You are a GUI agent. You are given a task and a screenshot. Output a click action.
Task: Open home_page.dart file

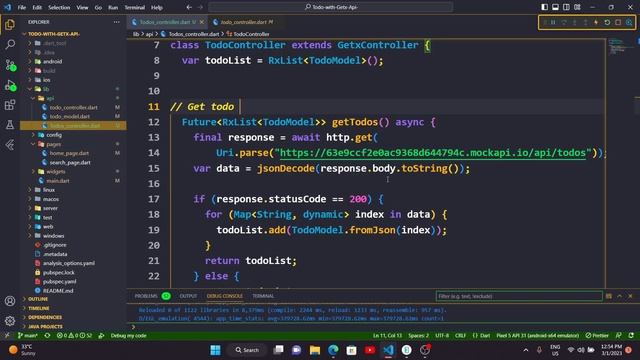coord(69,153)
